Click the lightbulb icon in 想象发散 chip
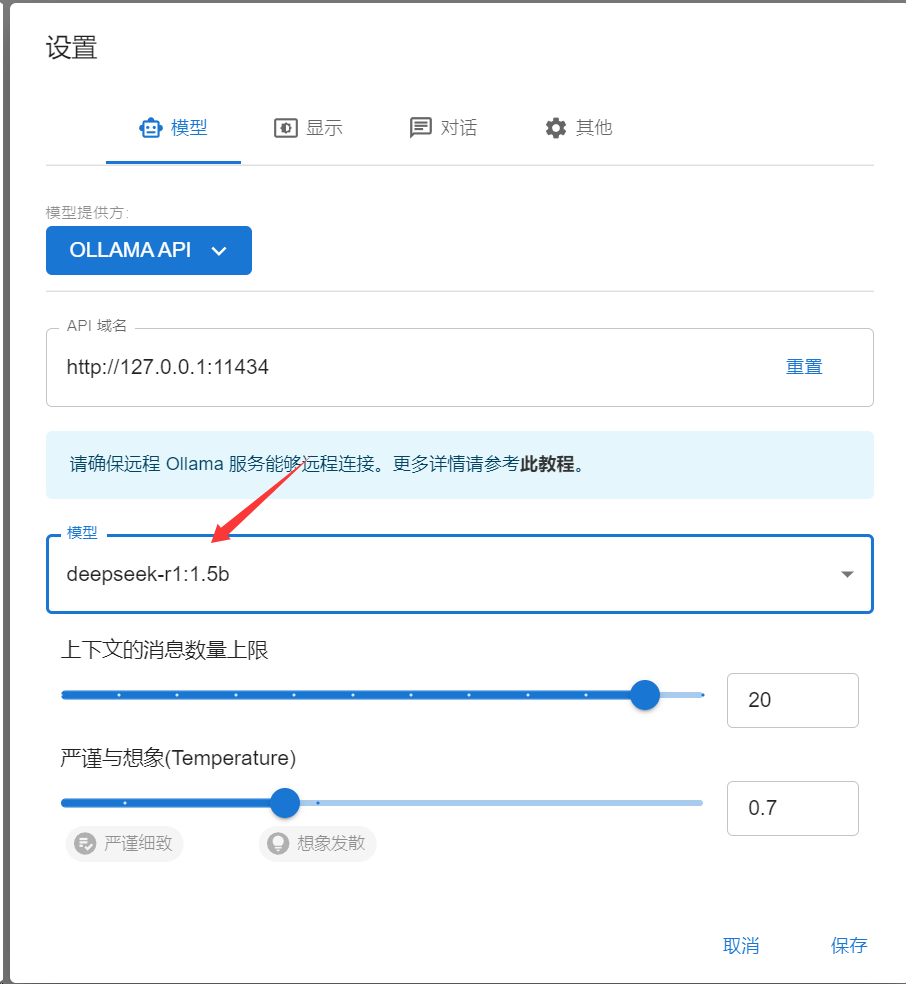 coord(278,843)
